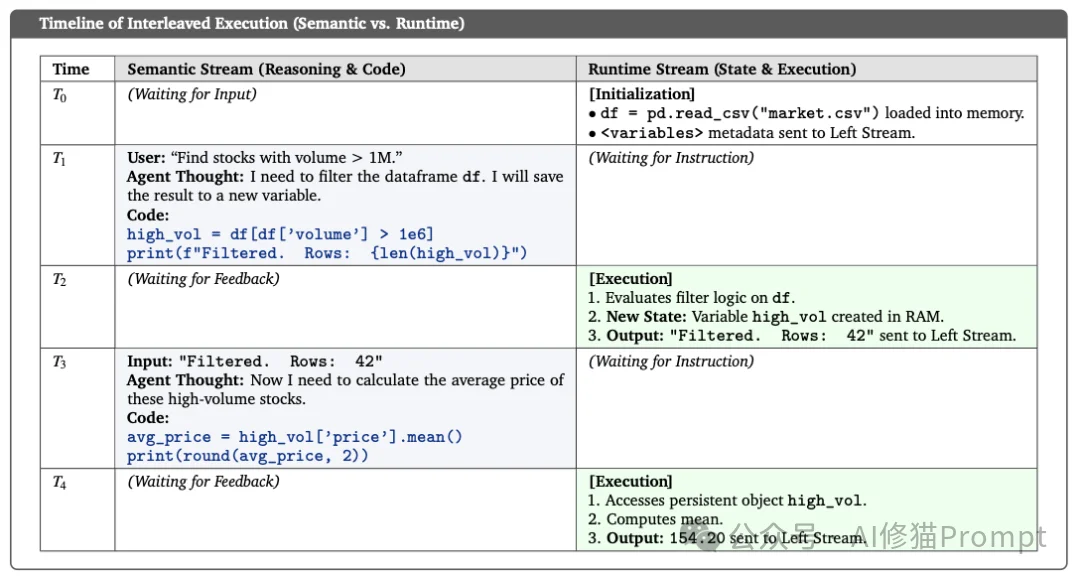Select the "Runtime Stream (State & Execution)" header
This screenshot has height=579, width=1080.
pyautogui.click(x=722, y=69)
